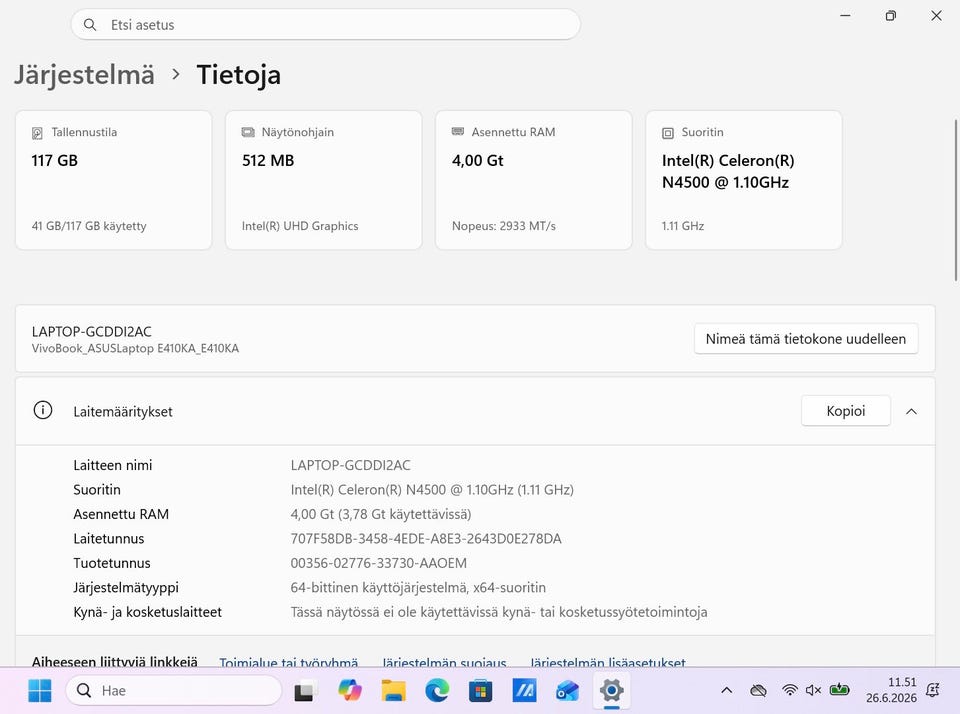The height and width of the screenshot is (714, 960).
Task: Click the 41 GB/117 GB käytetty text
Action: (x=89, y=226)
